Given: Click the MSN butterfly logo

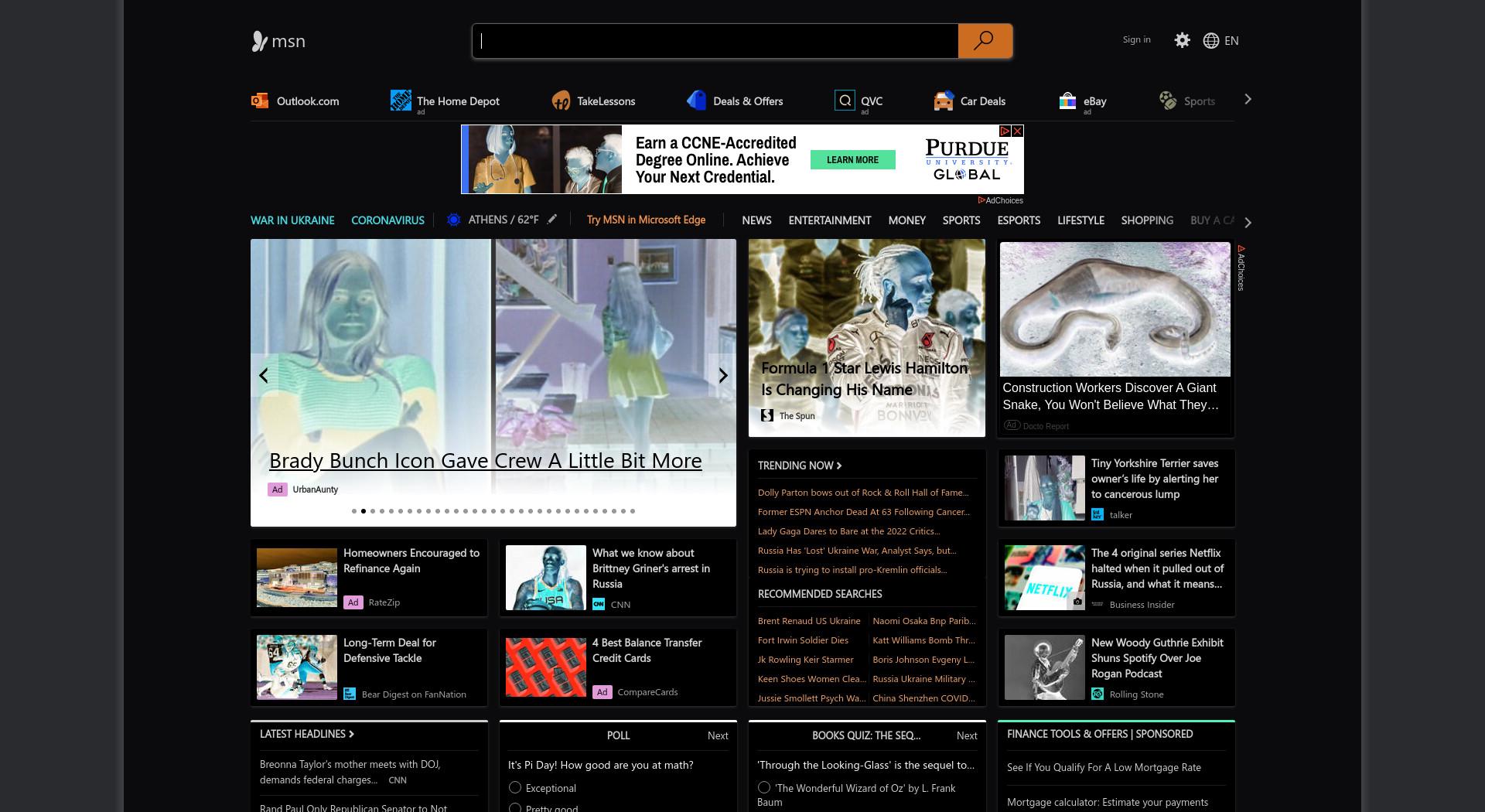Looking at the screenshot, I should (x=259, y=41).
